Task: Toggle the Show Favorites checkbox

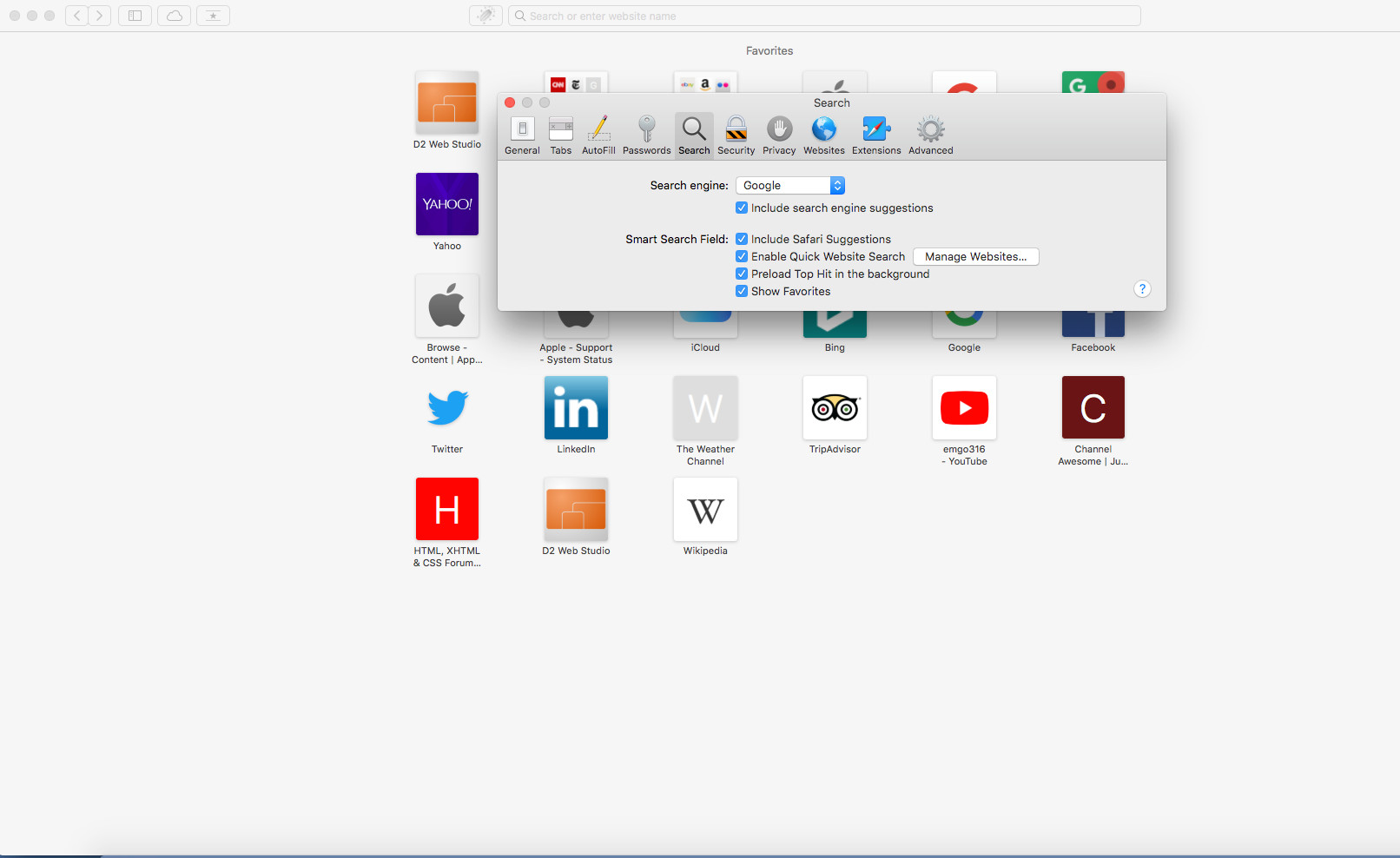Action: pyautogui.click(x=742, y=292)
